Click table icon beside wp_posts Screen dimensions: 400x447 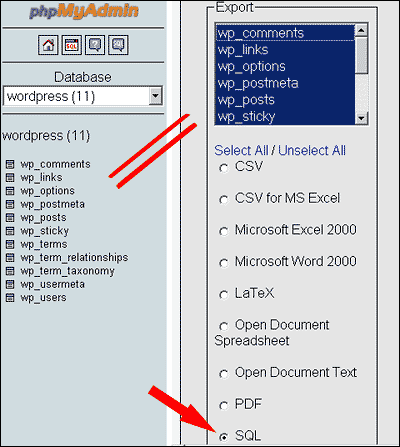tap(10, 218)
